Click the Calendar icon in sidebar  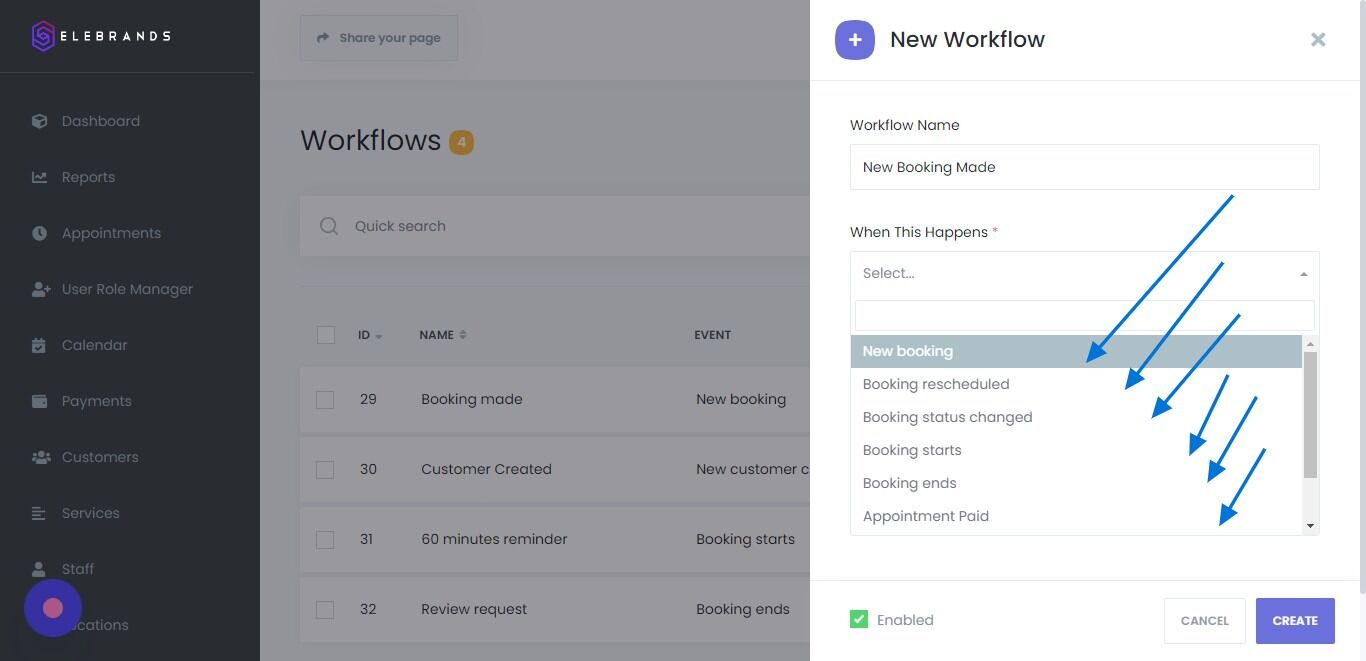point(39,345)
